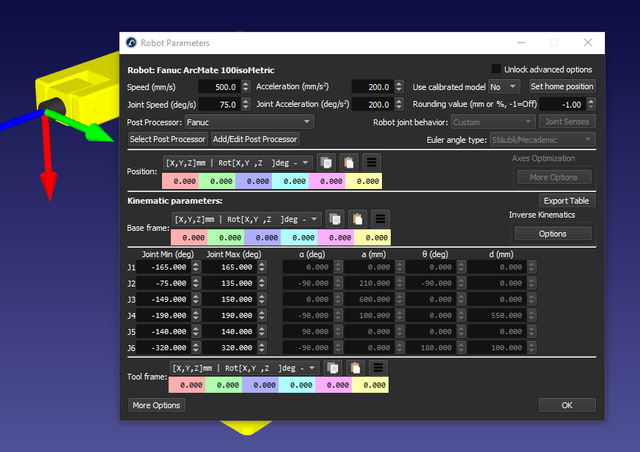640x452 pixels.
Task: Click Position red X value cell
Action: click(180, 181)
